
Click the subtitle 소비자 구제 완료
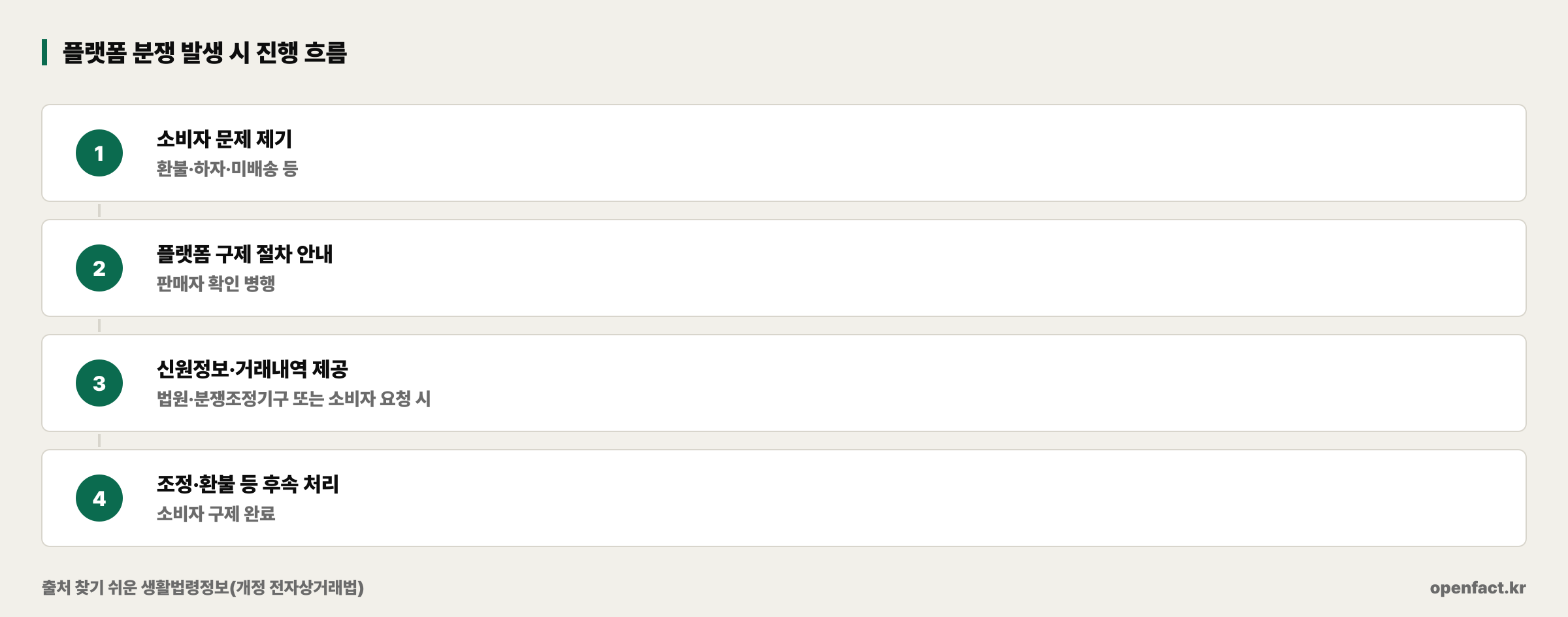[216, 514]
